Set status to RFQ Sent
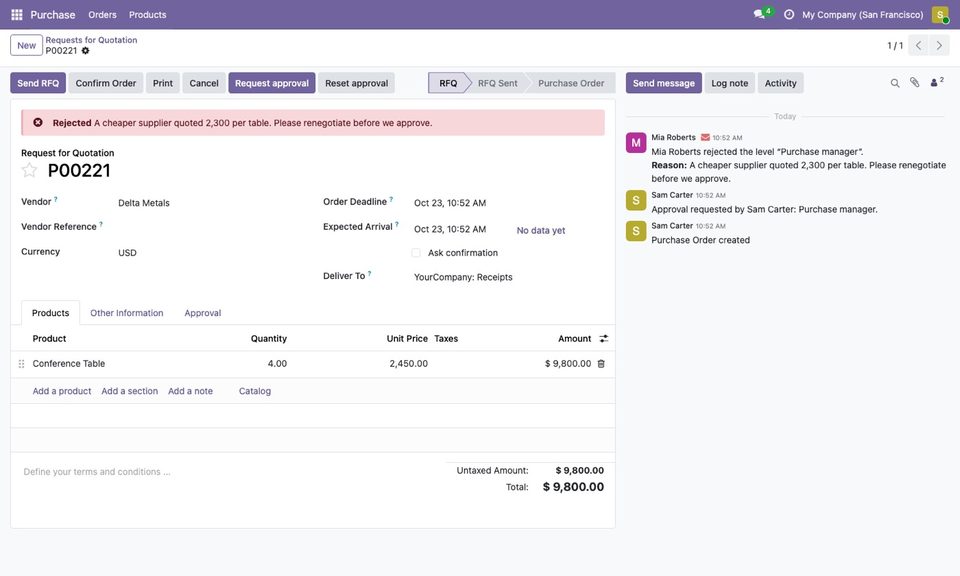Screen dimensions: 960x576 click(497, 83)
